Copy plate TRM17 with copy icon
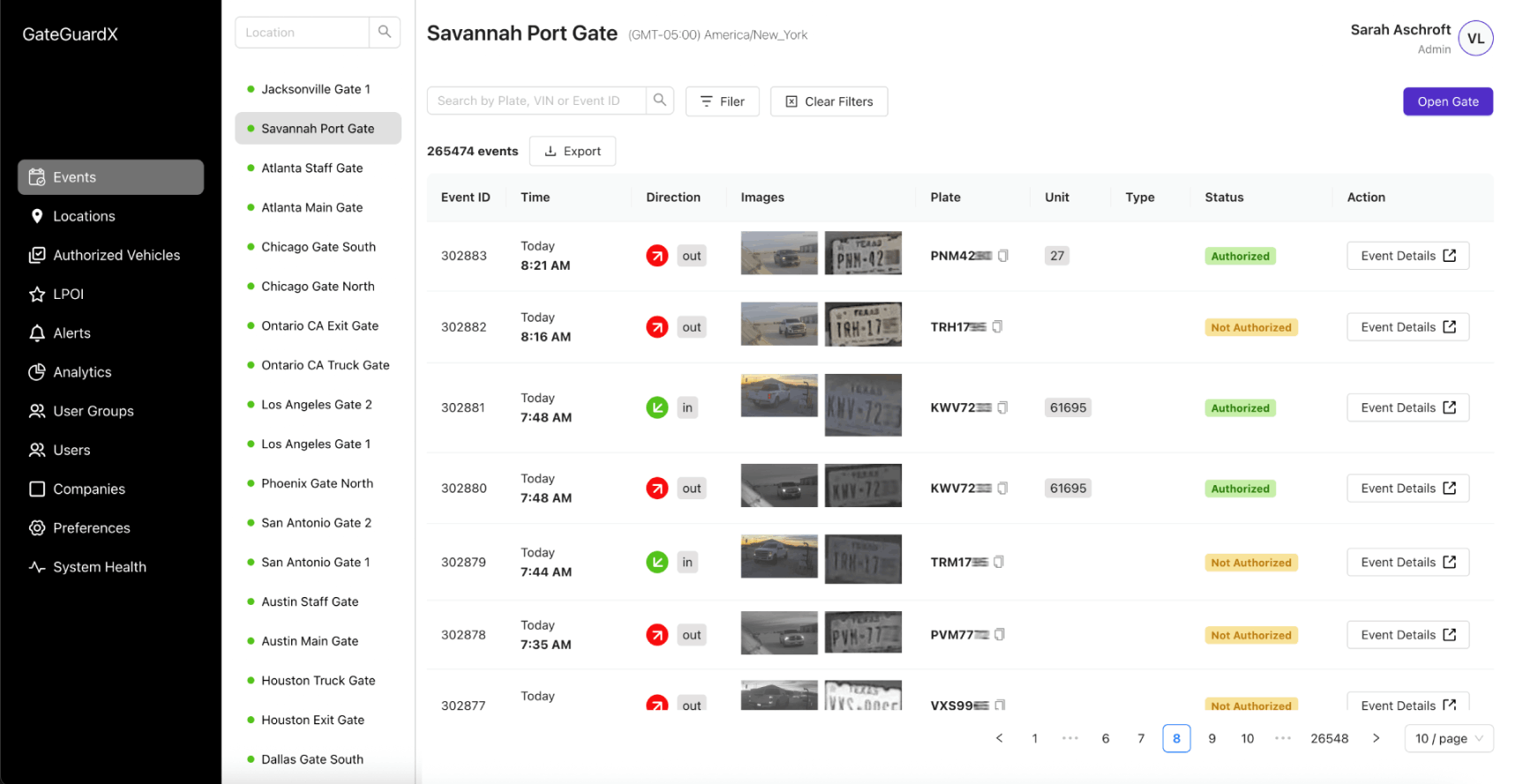Image resolution: width=1515 pixels, height=784 pixels. tap(999, 562)
